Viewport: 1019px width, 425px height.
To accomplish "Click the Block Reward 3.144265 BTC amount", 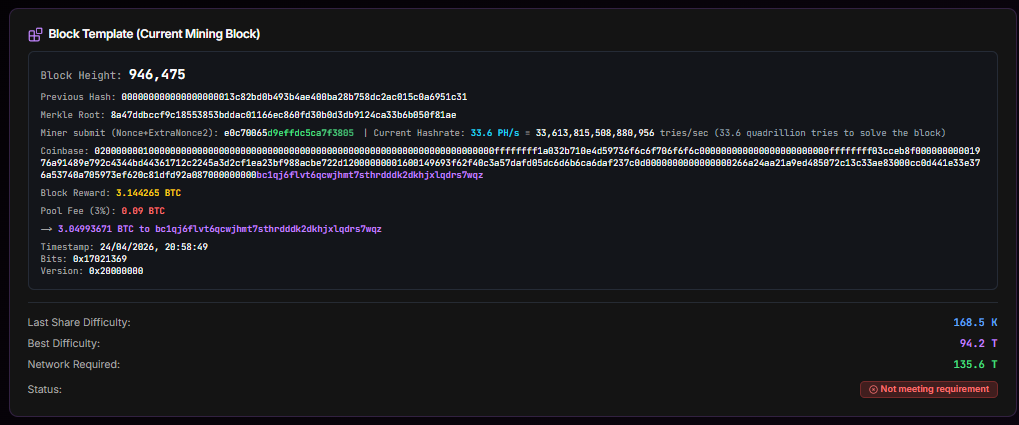I will [x=148, y=192].
